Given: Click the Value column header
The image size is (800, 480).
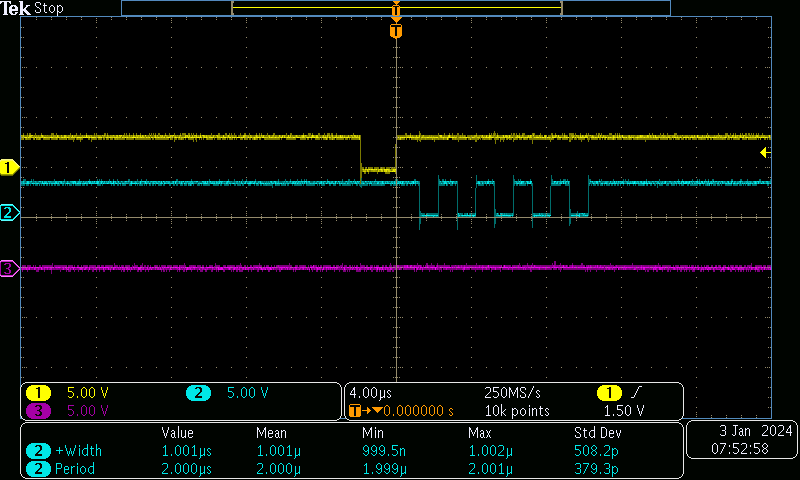Looking at the screenshot, I should pyautogui.click(x=178, y=433).
